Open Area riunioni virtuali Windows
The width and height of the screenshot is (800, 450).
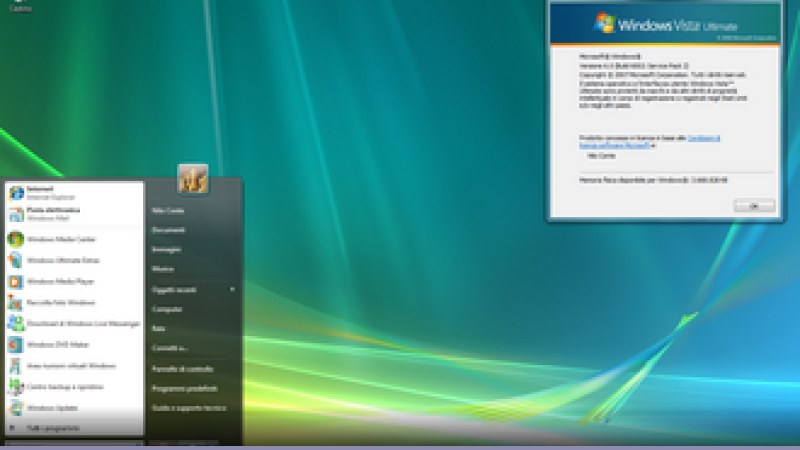[74, 366]
